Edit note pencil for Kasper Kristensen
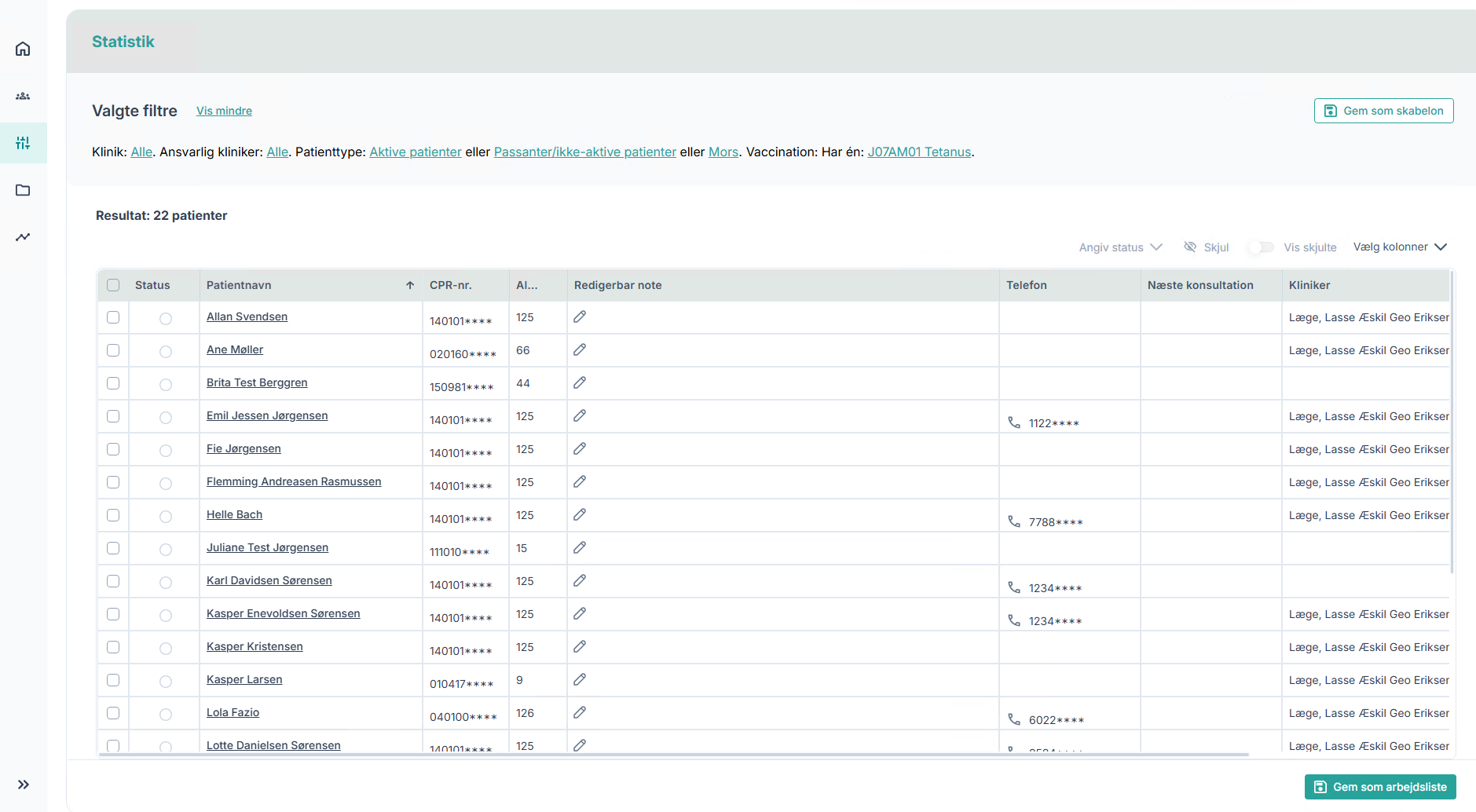 click(580, 646)
